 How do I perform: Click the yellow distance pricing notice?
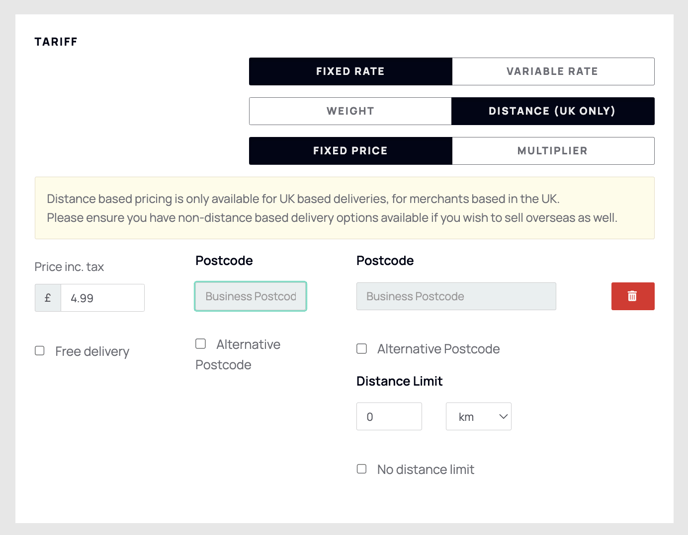[x=344, y=208]
